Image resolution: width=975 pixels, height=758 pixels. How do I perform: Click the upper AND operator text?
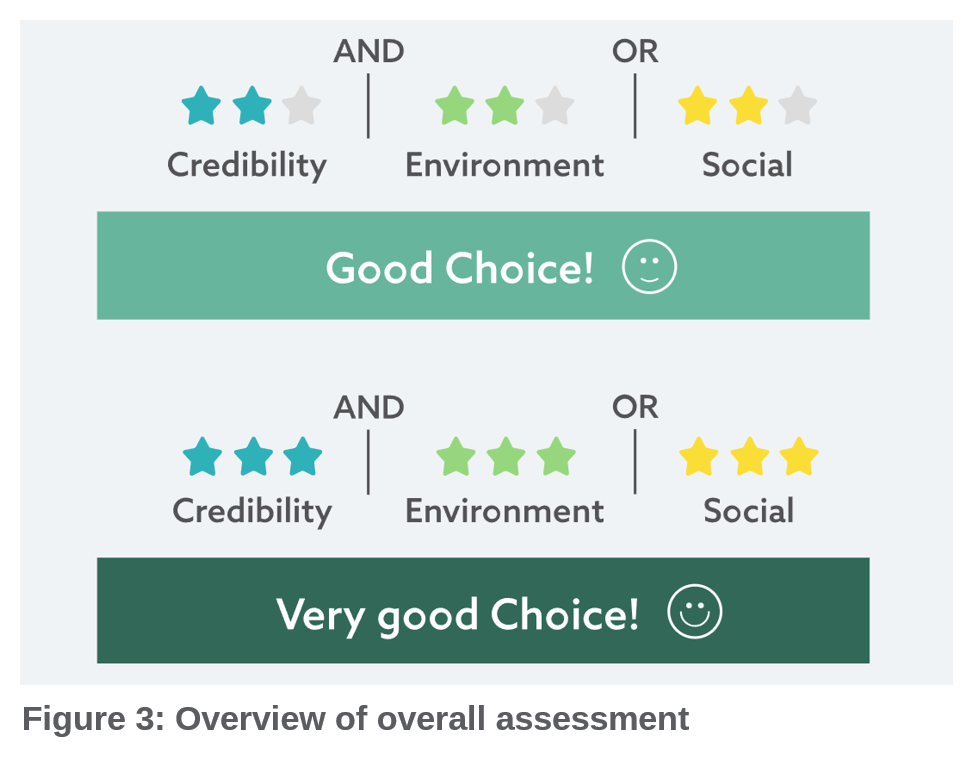pyautogui.click(x=368, y=52)
